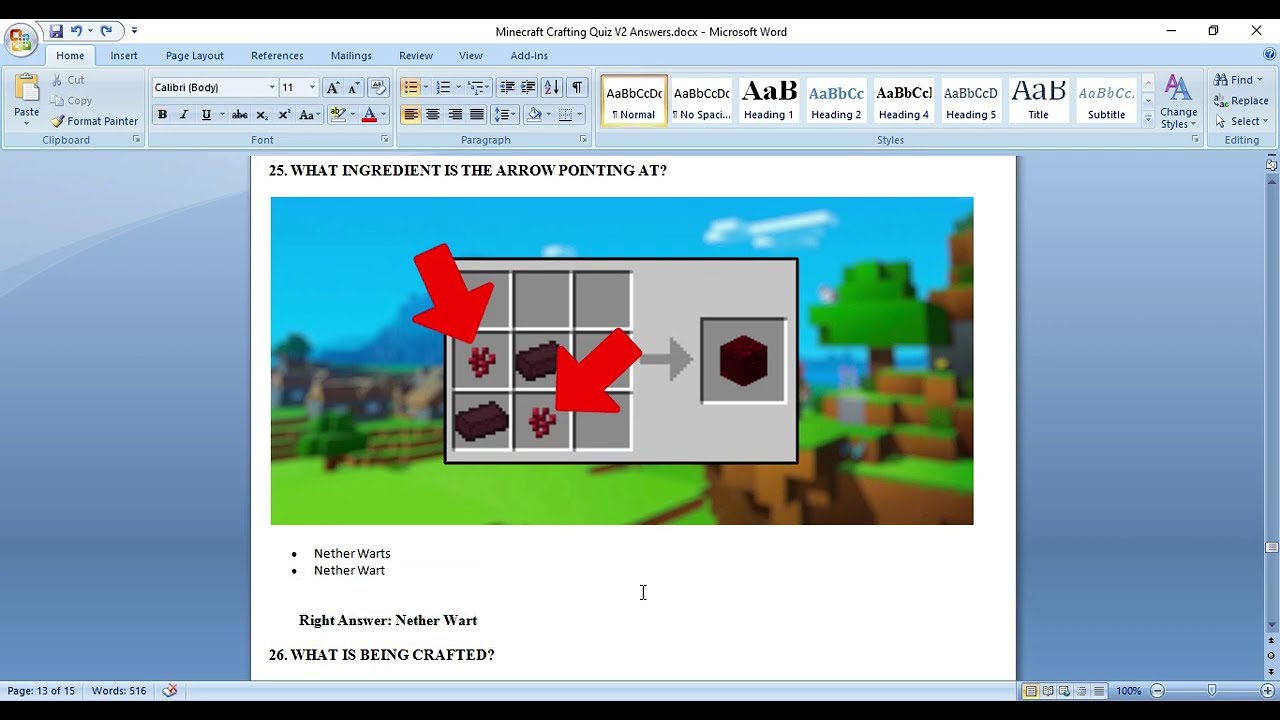The width and height of the screenshot is (1280, 720).
Task: Grow font size with the large A
Action: pyautogui.click(x=333, y=87)
